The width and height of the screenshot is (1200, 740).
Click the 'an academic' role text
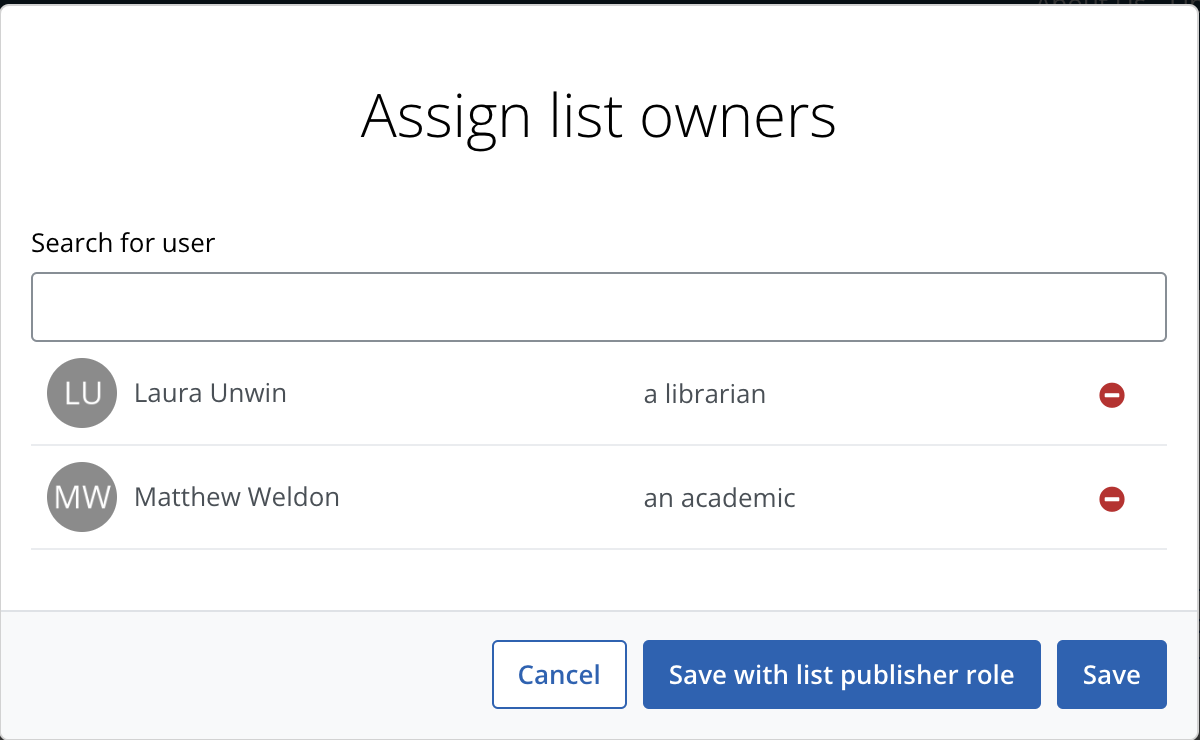tap(720, 498)
